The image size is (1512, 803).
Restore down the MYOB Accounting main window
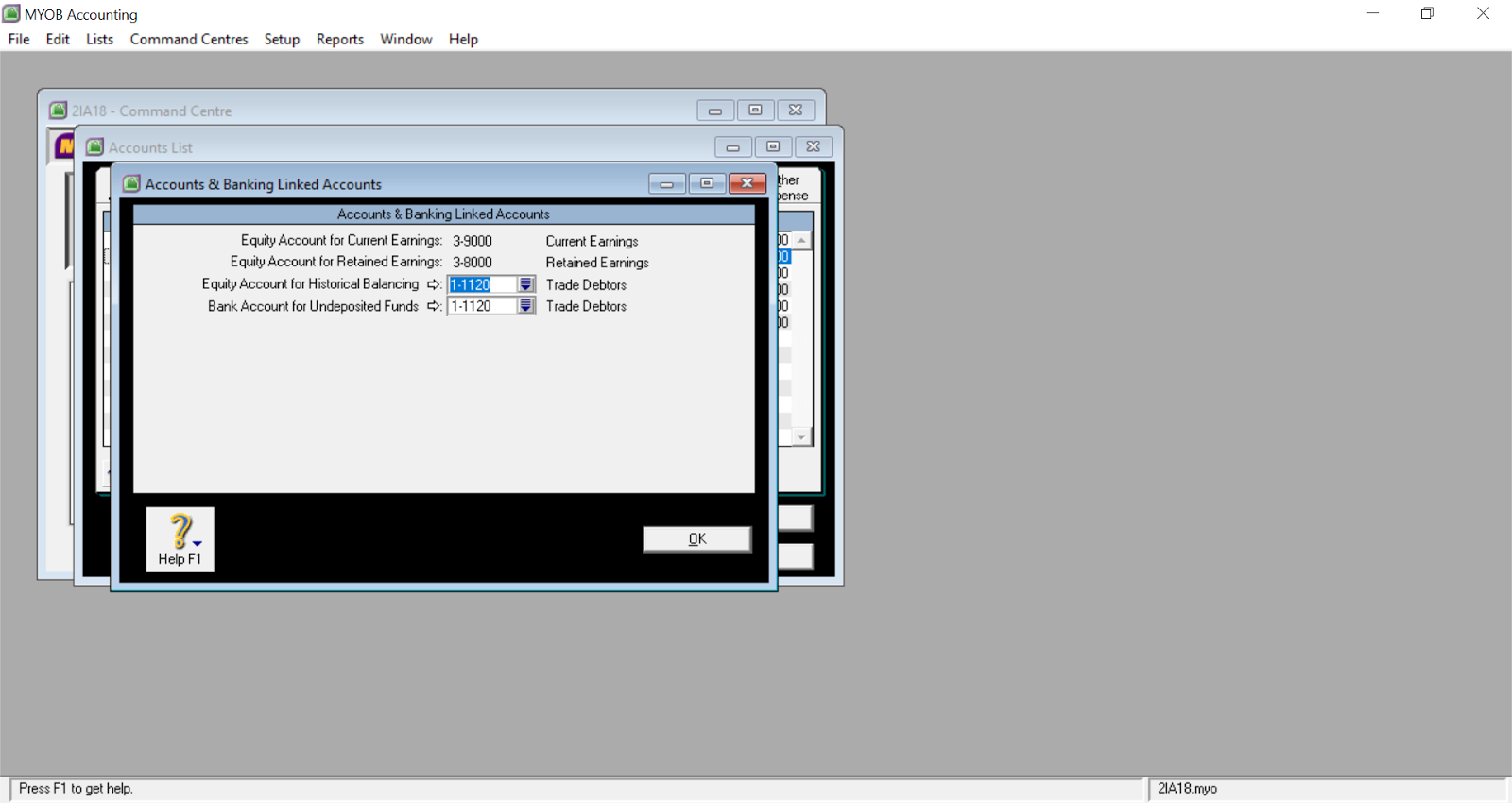[1427, 13]
